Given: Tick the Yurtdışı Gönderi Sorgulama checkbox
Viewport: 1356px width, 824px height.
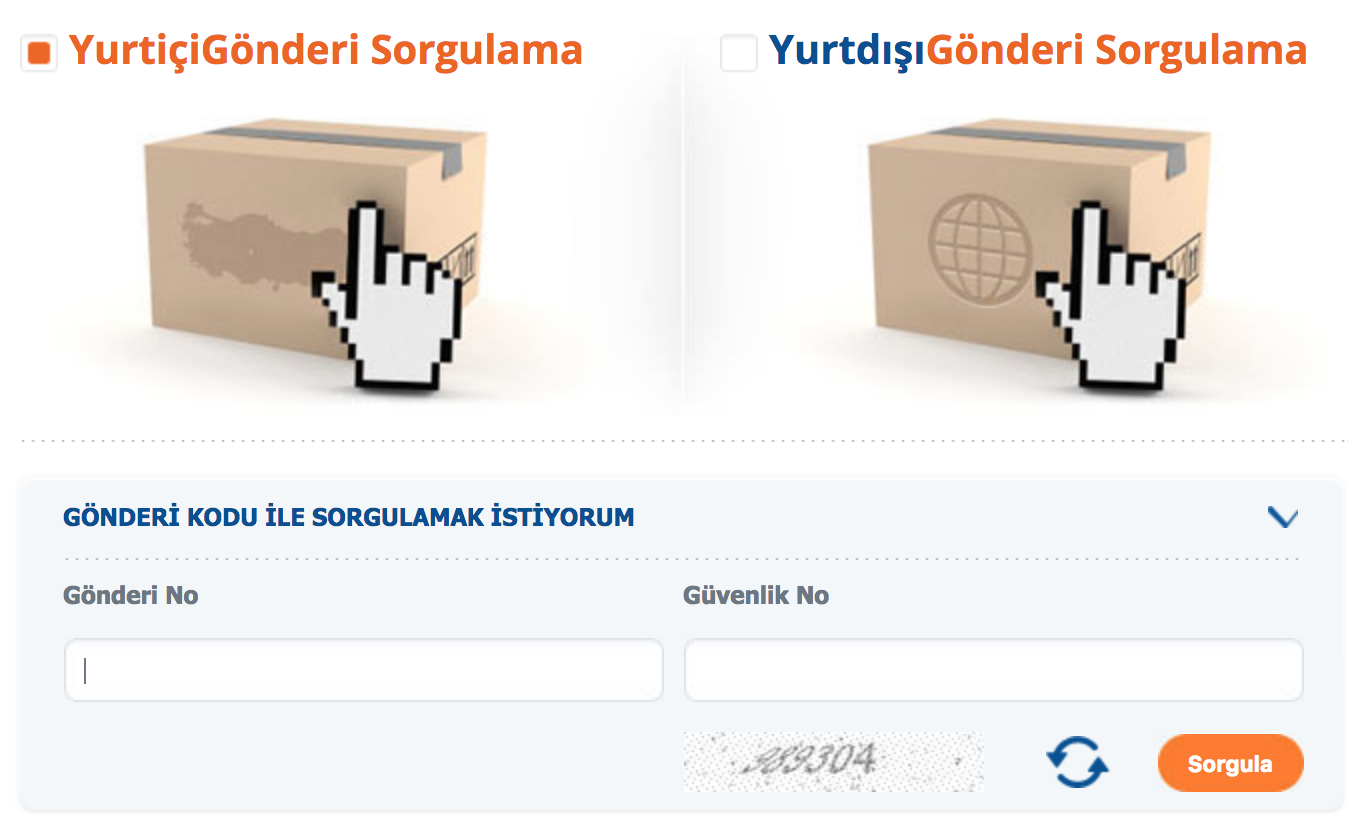Looking at the screenshot, I should point(739,53).
